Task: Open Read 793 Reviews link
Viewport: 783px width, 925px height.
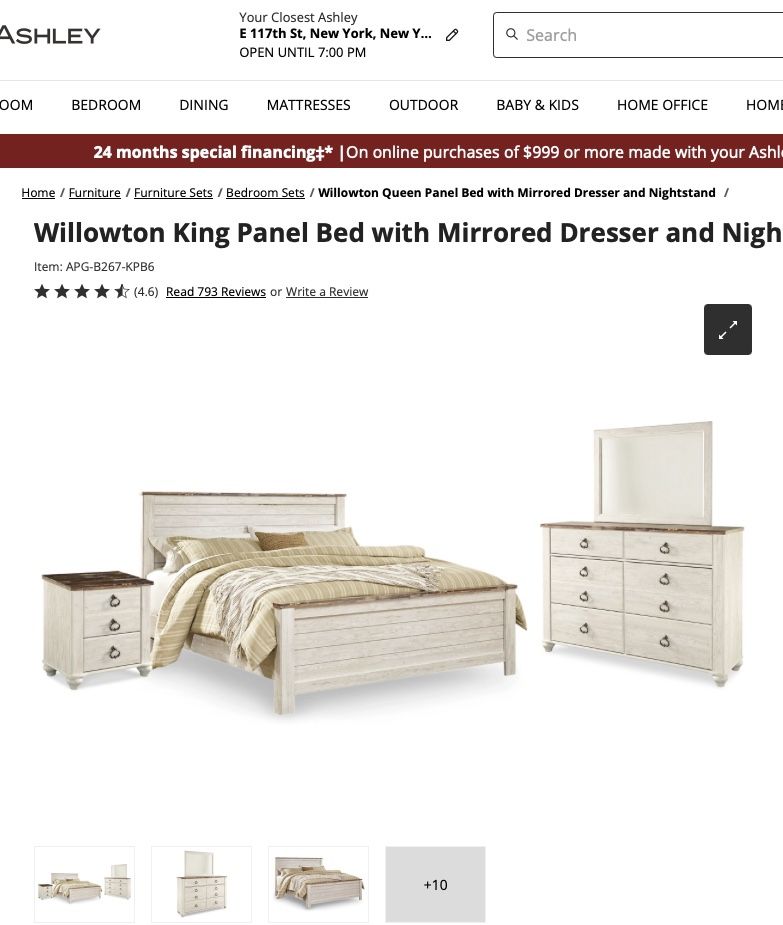Action: (216, 291)
